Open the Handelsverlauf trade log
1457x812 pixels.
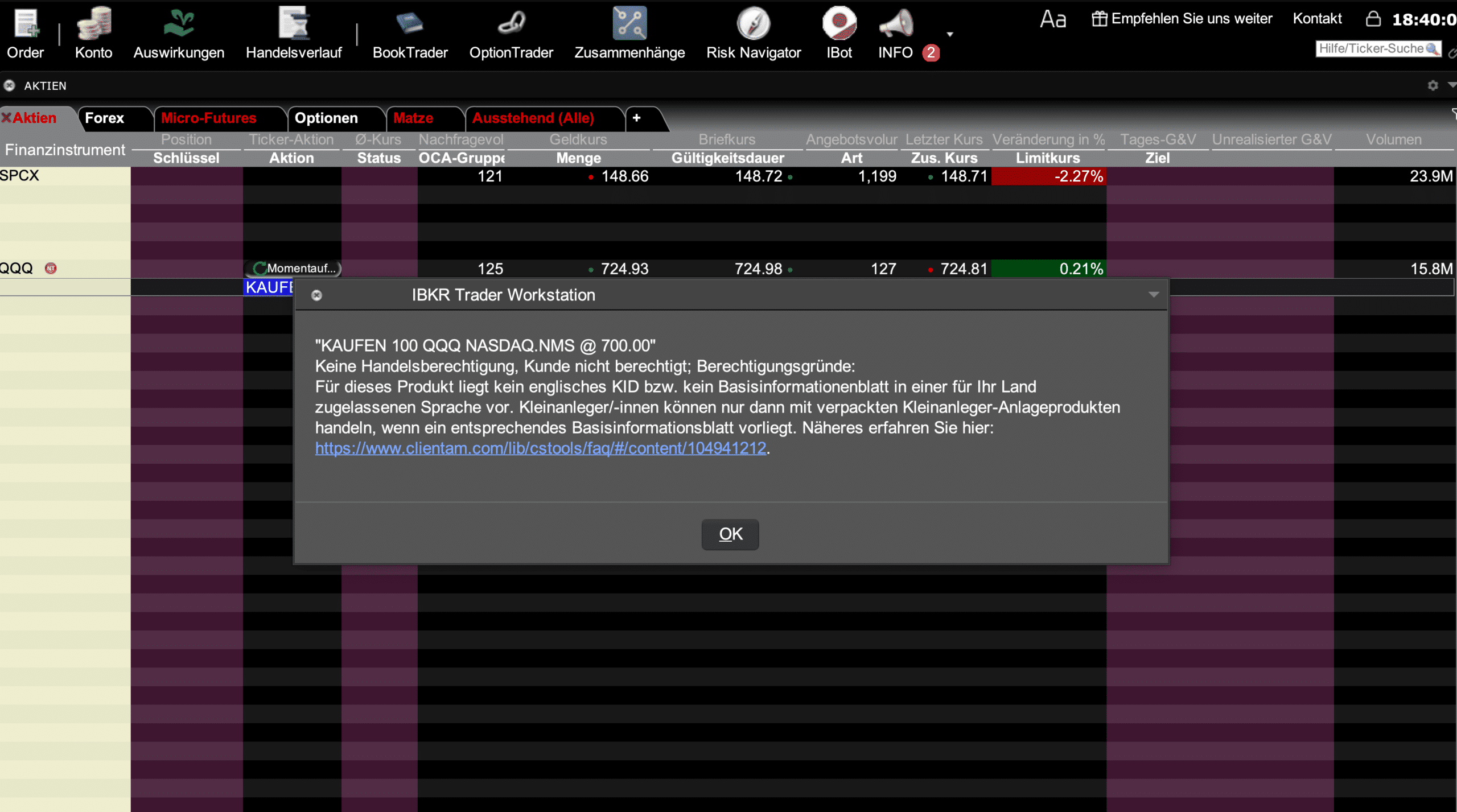tap(294, 33)
